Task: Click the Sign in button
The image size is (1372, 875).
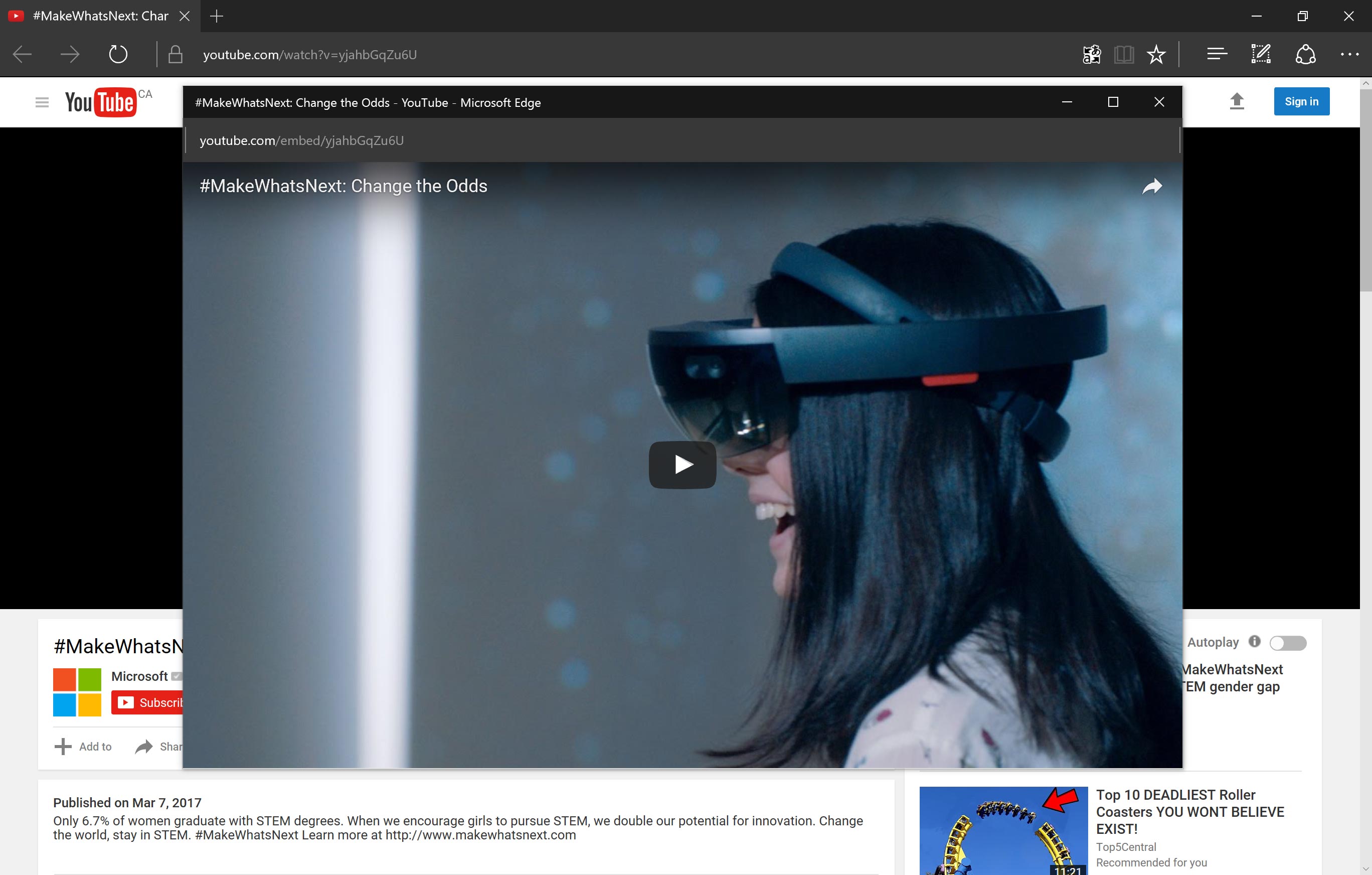Action: click(x=1301, y=101)
